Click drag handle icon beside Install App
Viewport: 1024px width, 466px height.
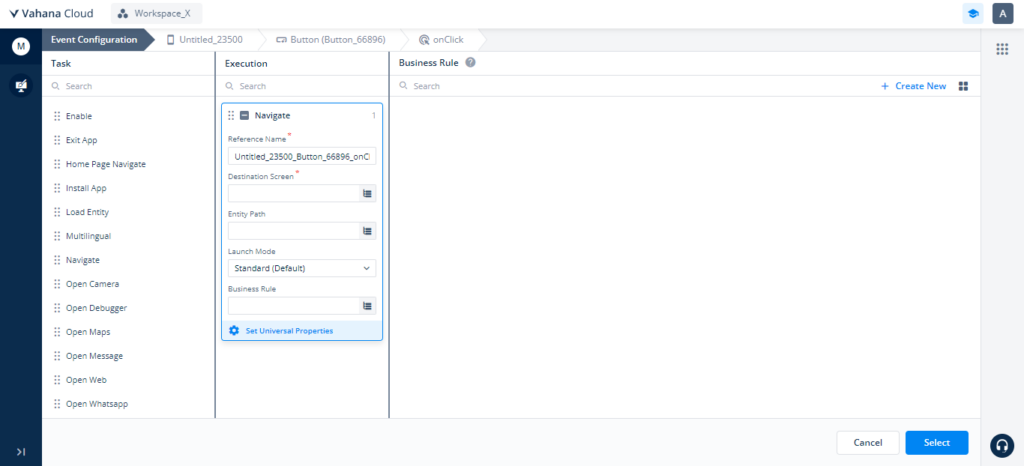[x=57, y=188]
